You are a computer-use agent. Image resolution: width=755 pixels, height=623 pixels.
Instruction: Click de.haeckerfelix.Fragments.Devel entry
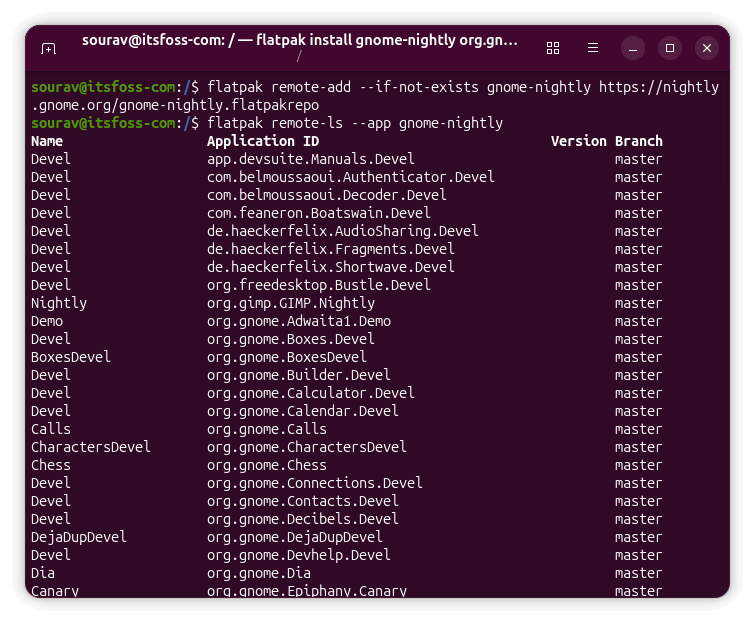(331, 249)
